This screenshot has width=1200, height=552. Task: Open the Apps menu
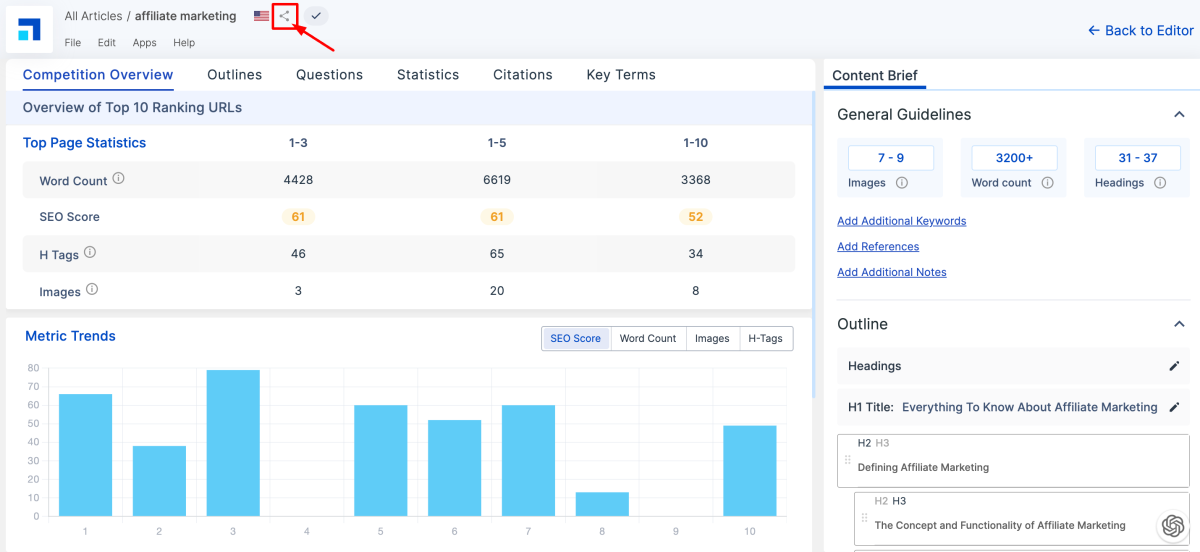coord(145,43)
